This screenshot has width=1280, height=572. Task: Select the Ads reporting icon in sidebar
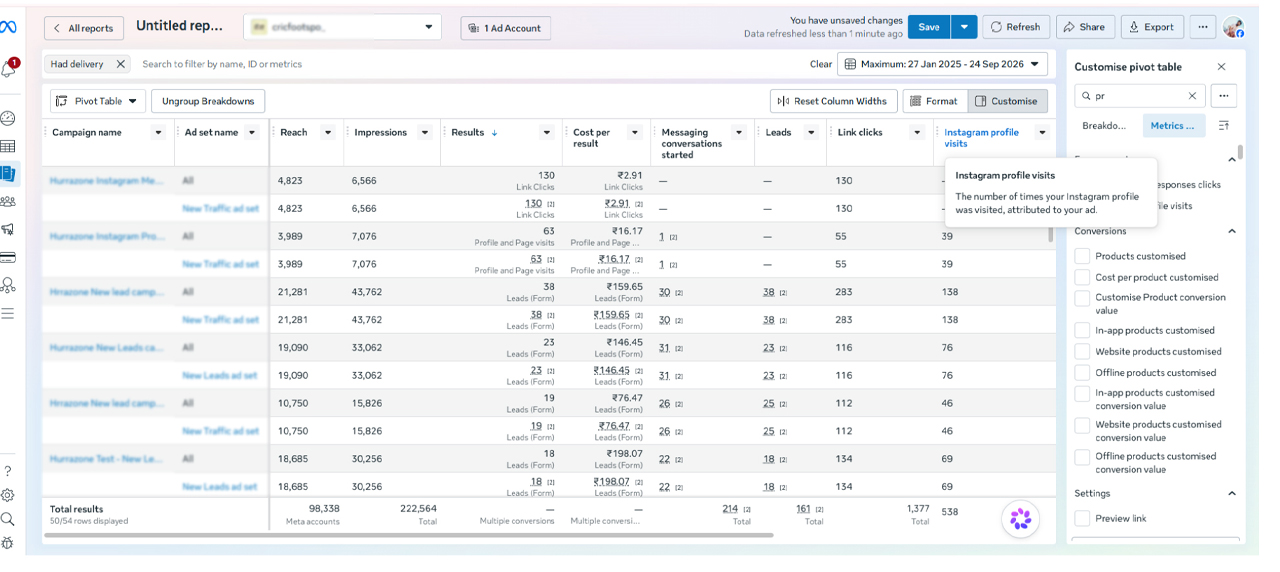pos(8,174)
